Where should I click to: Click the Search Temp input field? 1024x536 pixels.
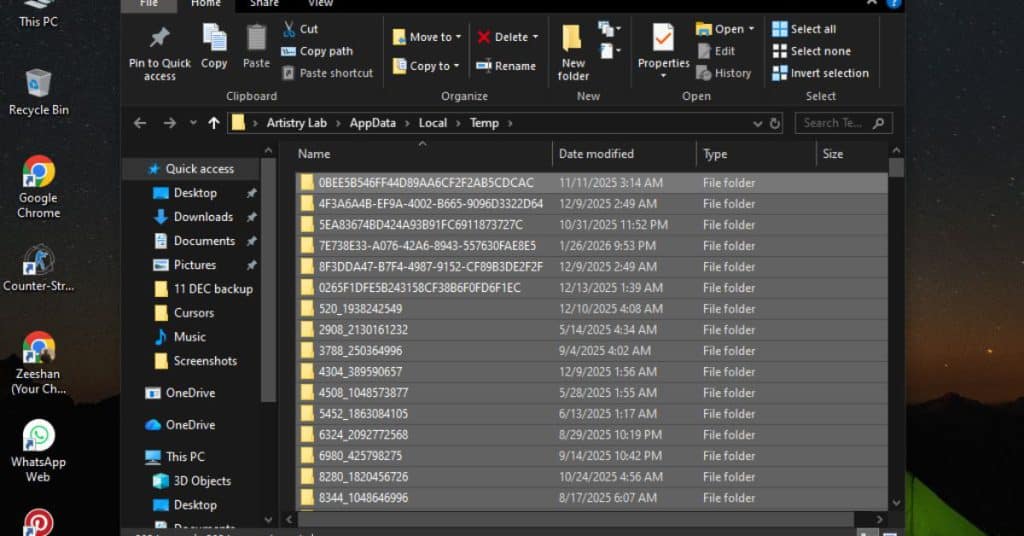coord(832,123)
